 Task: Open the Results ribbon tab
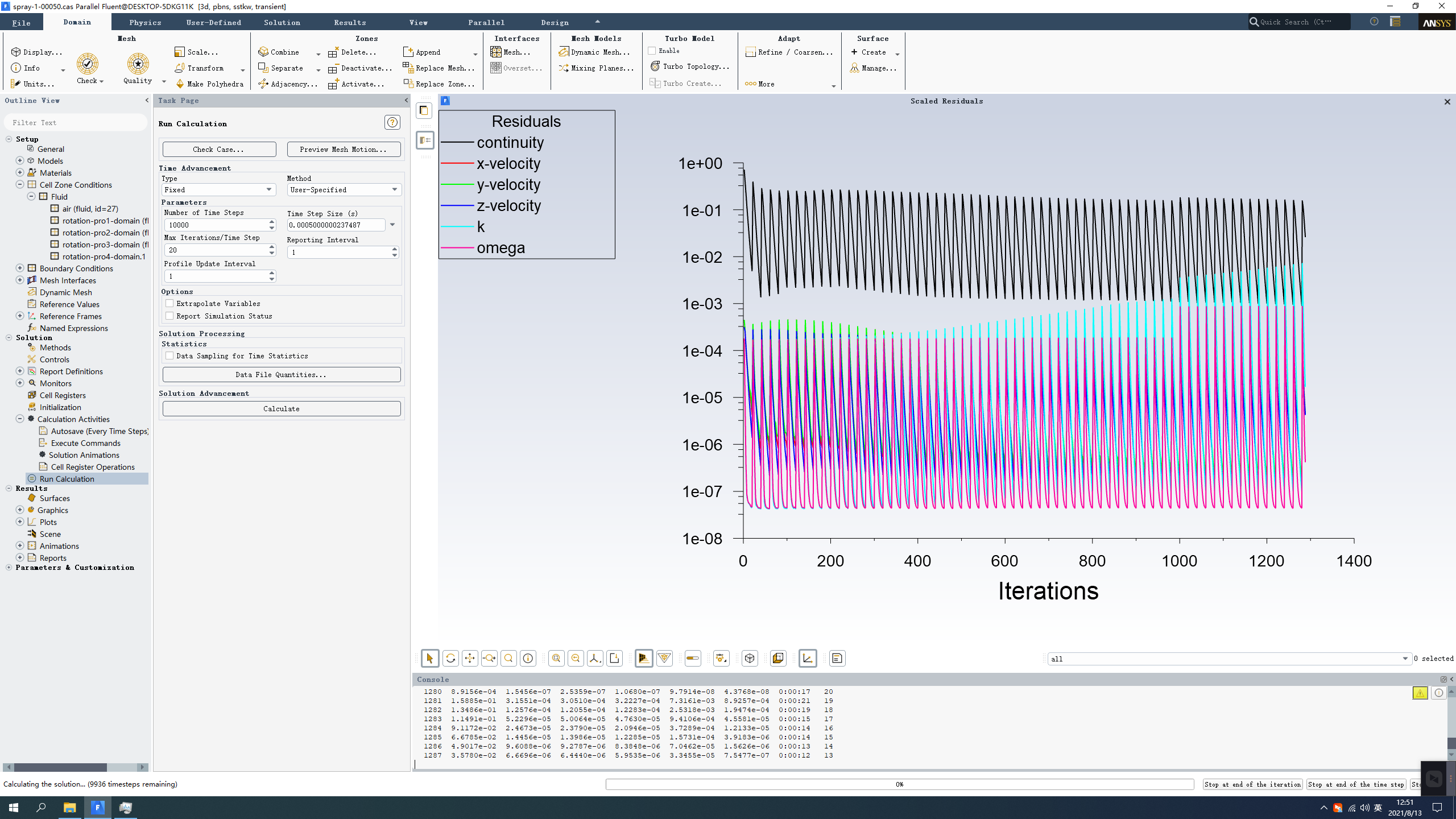coord(350,22)
